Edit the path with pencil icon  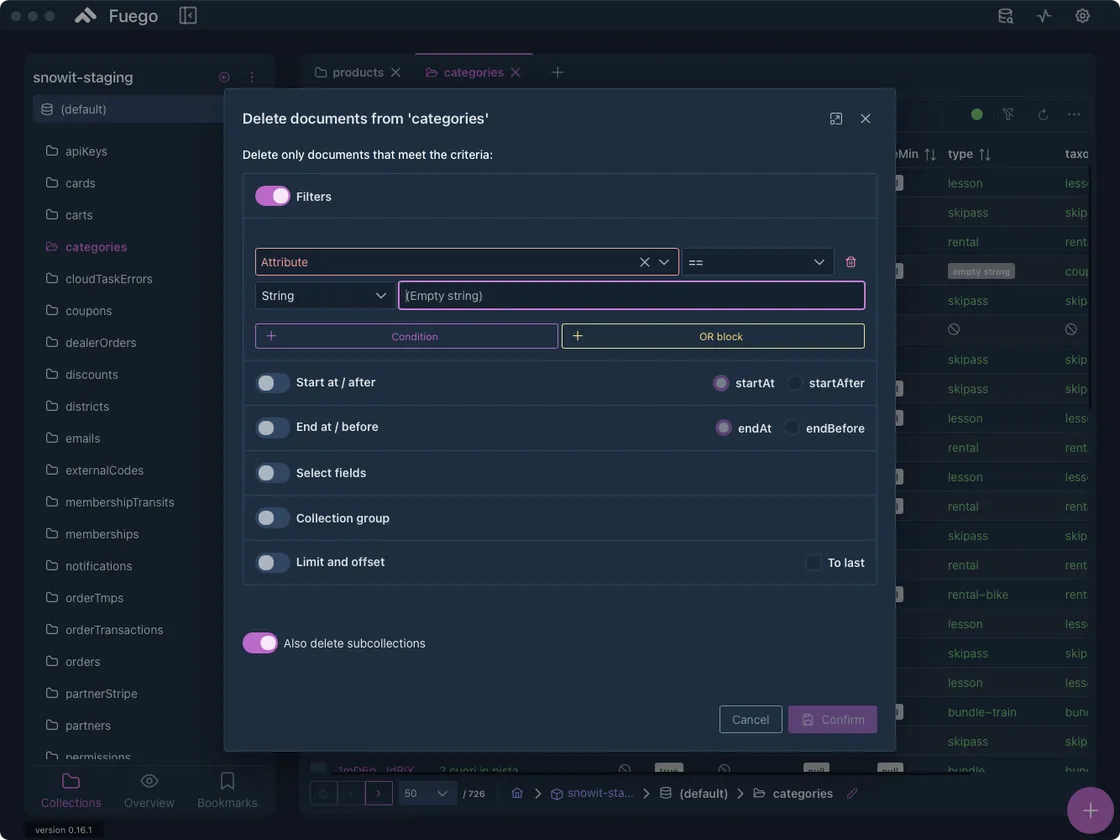(851, 794)
